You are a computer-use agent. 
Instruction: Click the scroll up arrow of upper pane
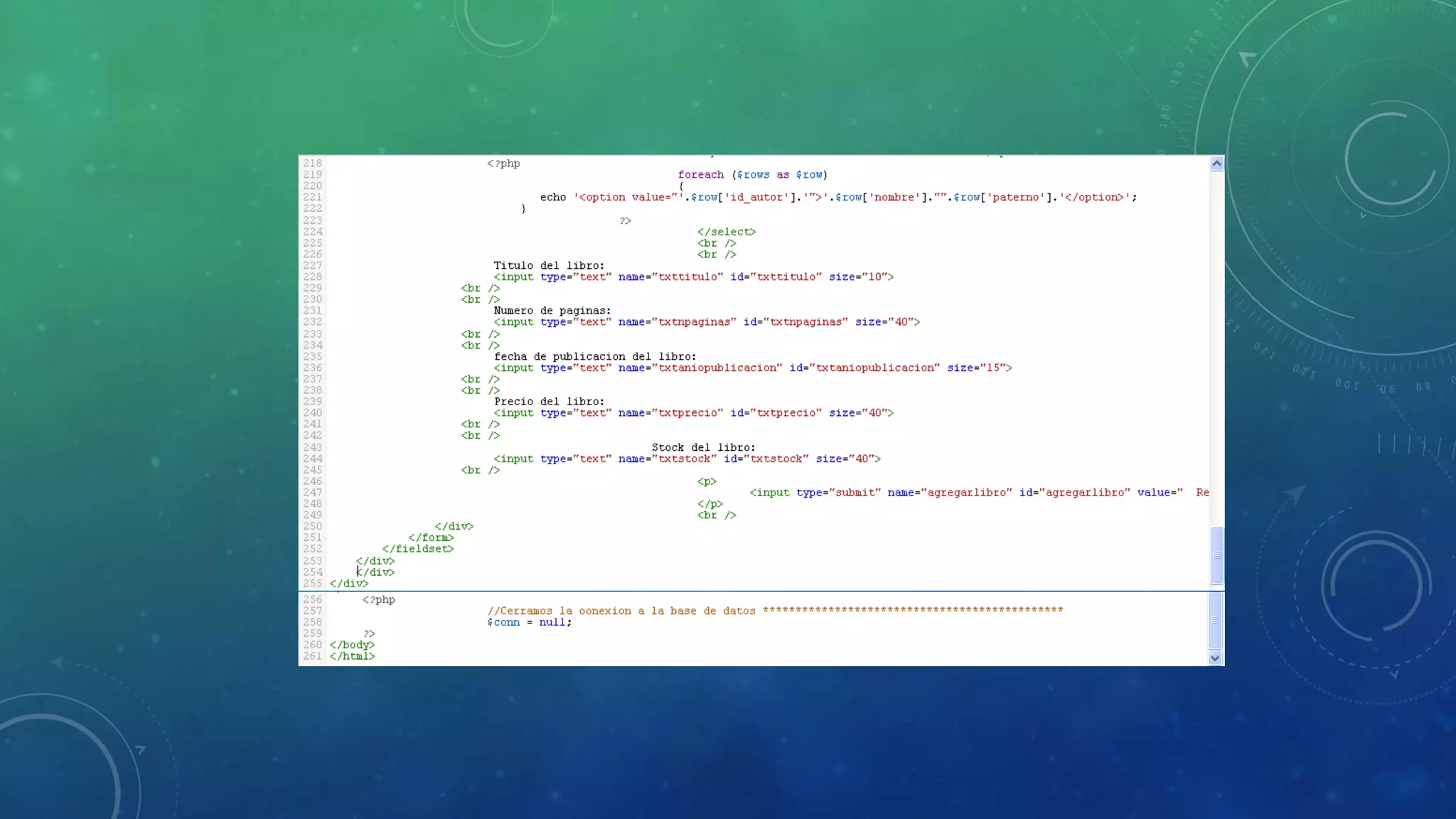[1216, 164]
